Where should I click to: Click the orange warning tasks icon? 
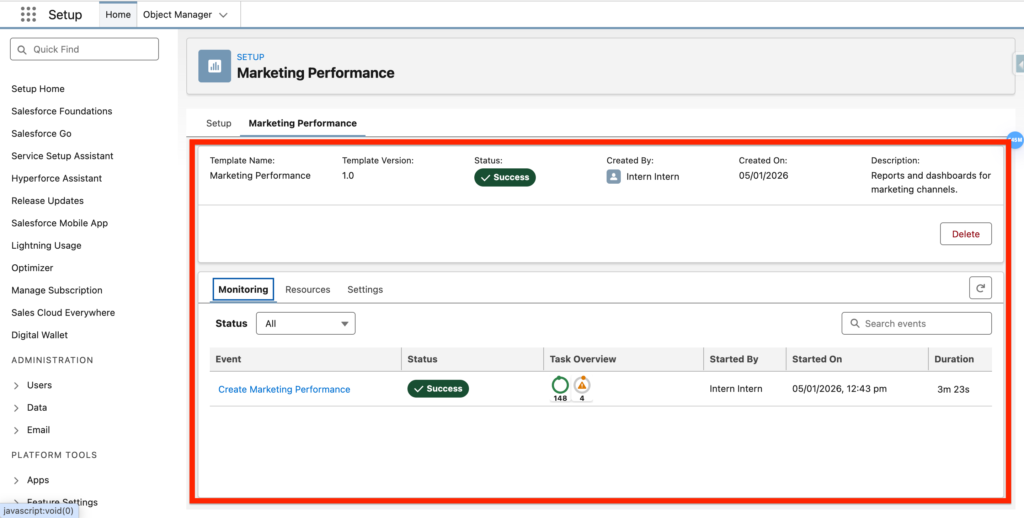582,385
